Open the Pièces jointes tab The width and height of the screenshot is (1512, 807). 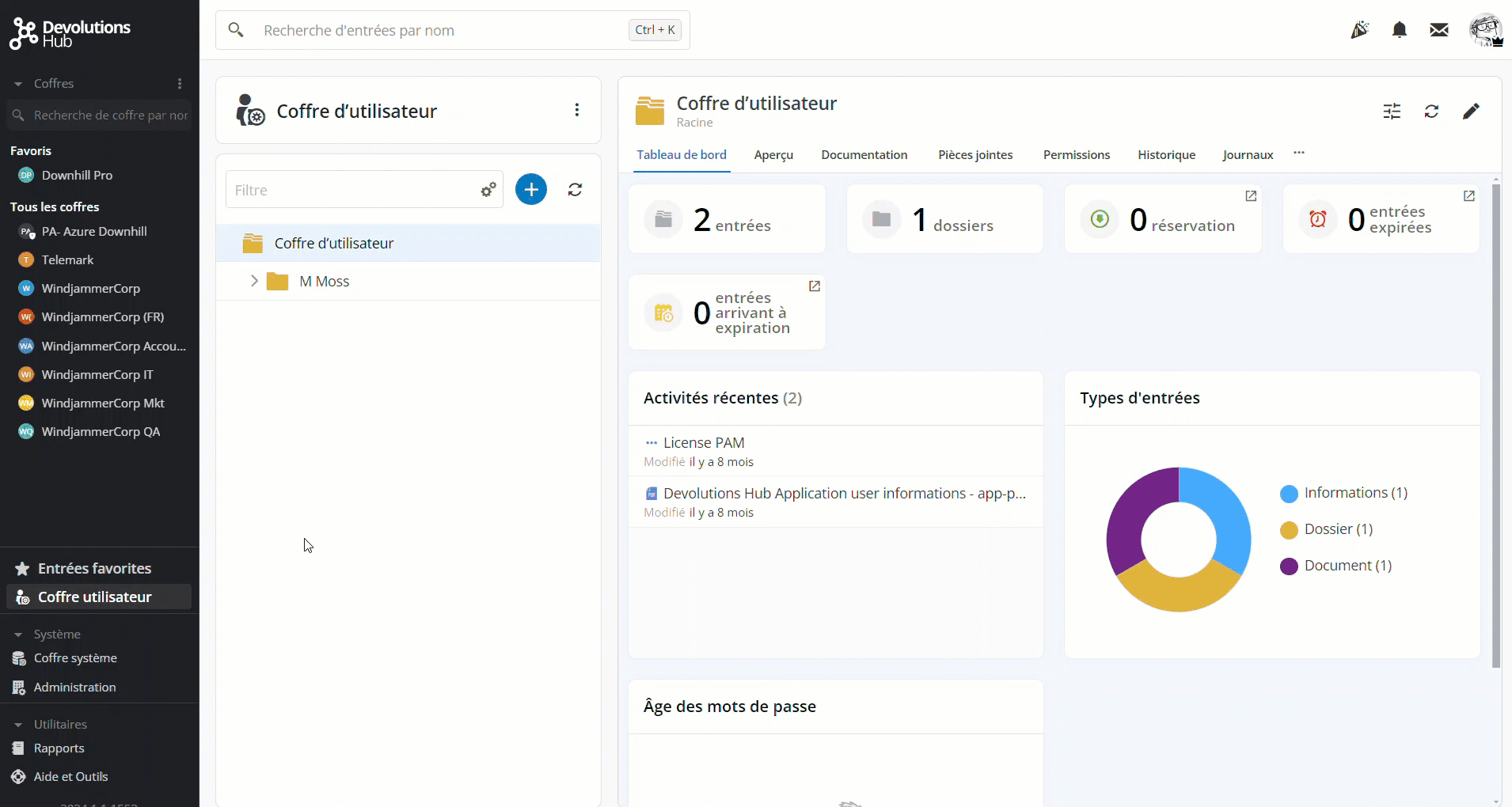[x=975, y=155]
